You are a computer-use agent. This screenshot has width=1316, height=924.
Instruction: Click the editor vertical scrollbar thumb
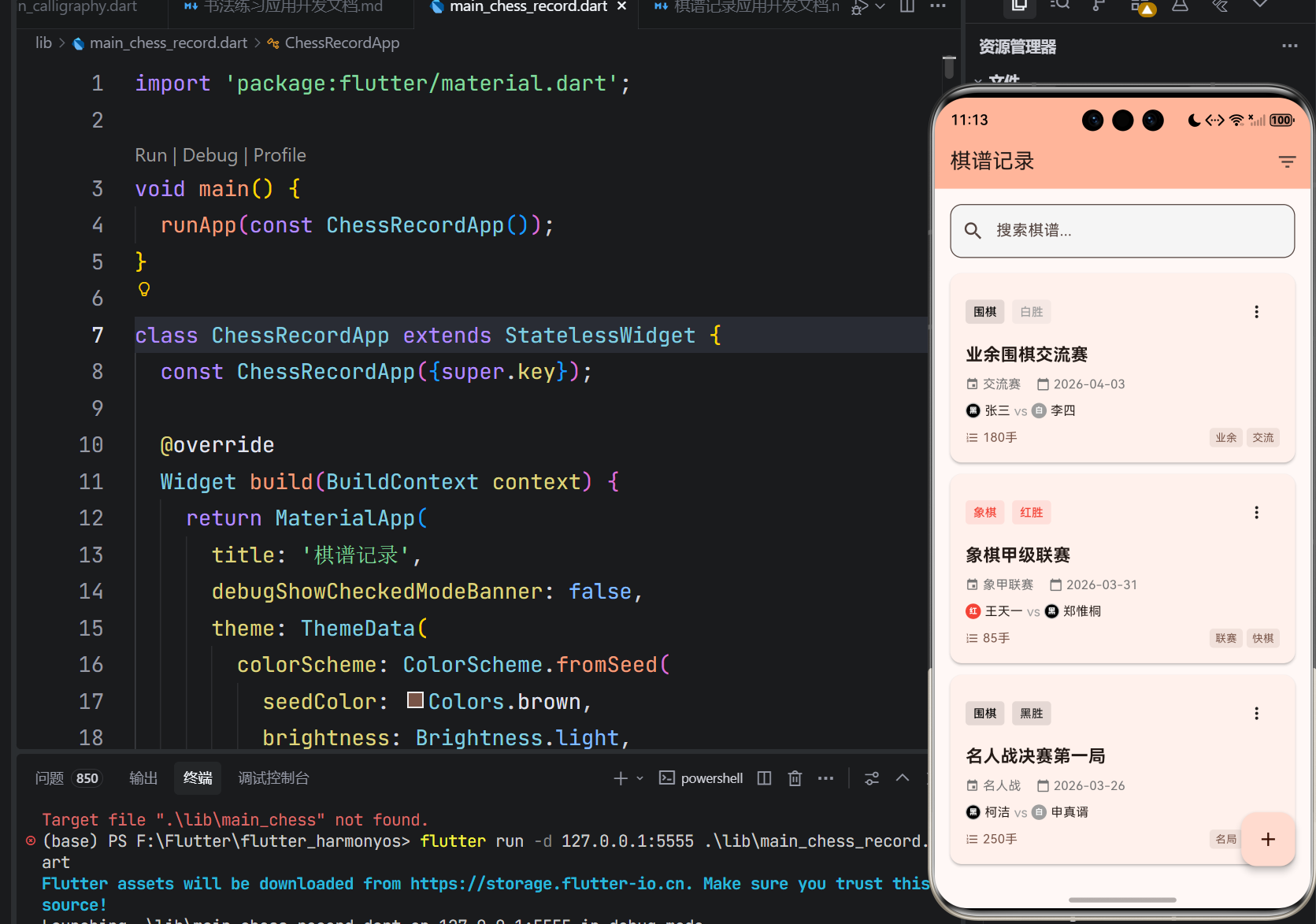pos(949,67)
